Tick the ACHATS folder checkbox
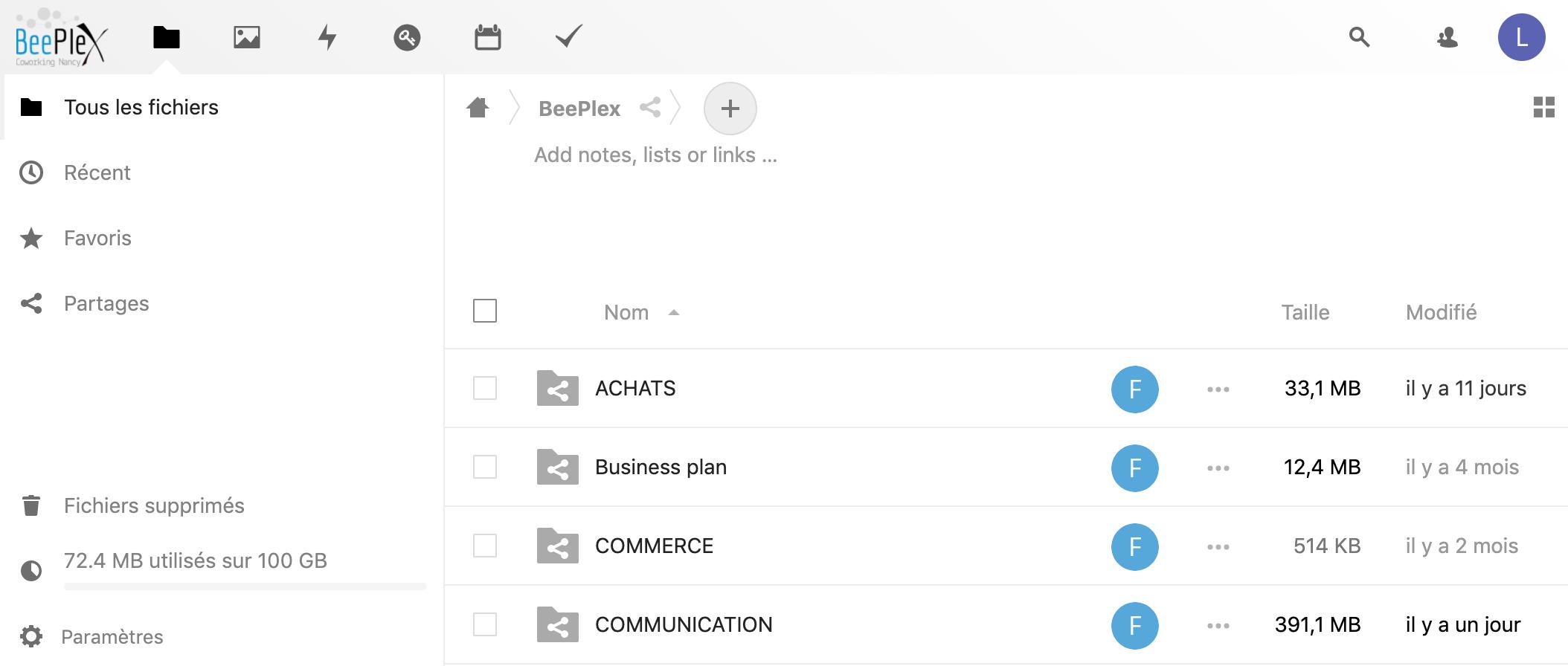Screen dimensions: 1568x666 coord(485,388)
